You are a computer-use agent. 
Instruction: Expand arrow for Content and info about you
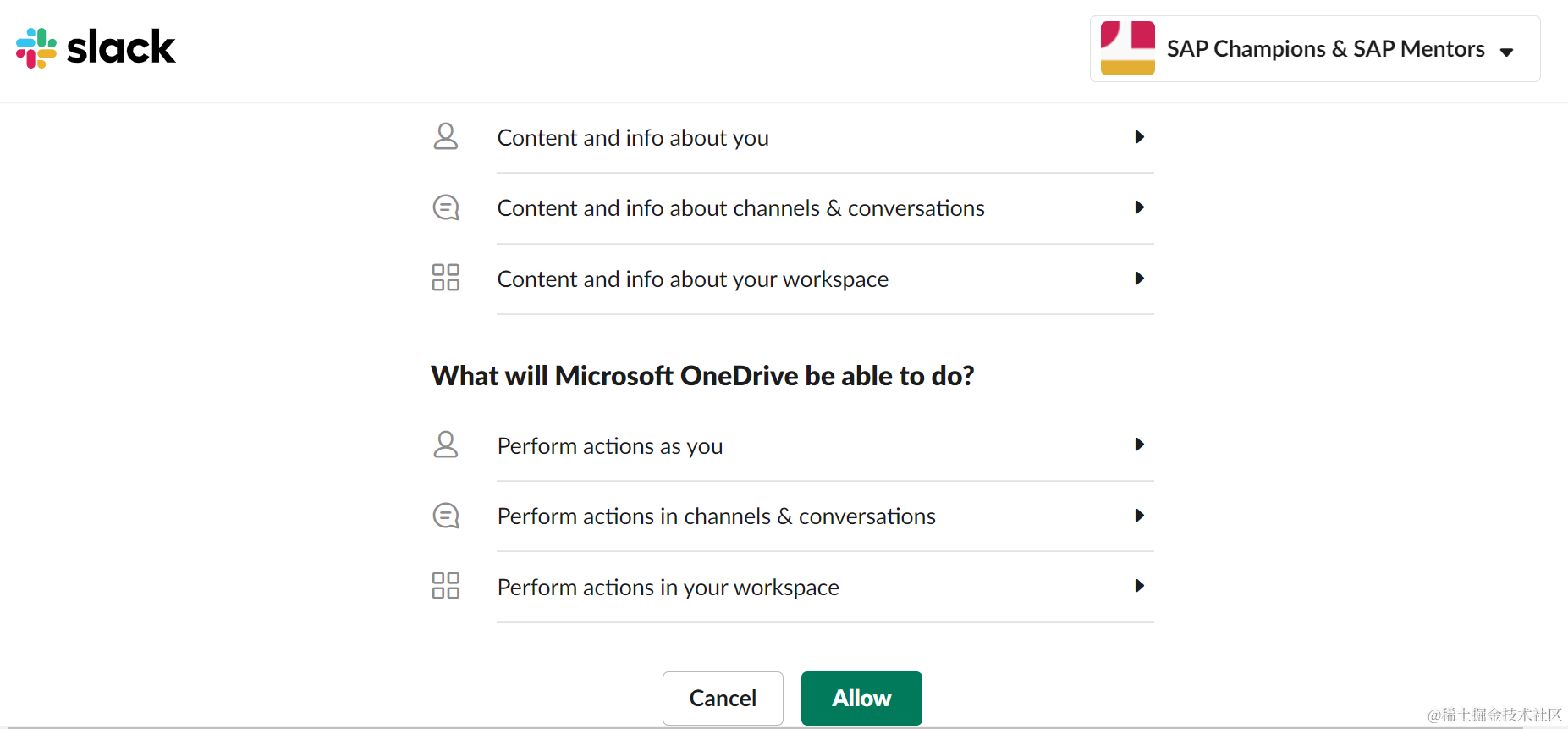[x=1139, y=137]
